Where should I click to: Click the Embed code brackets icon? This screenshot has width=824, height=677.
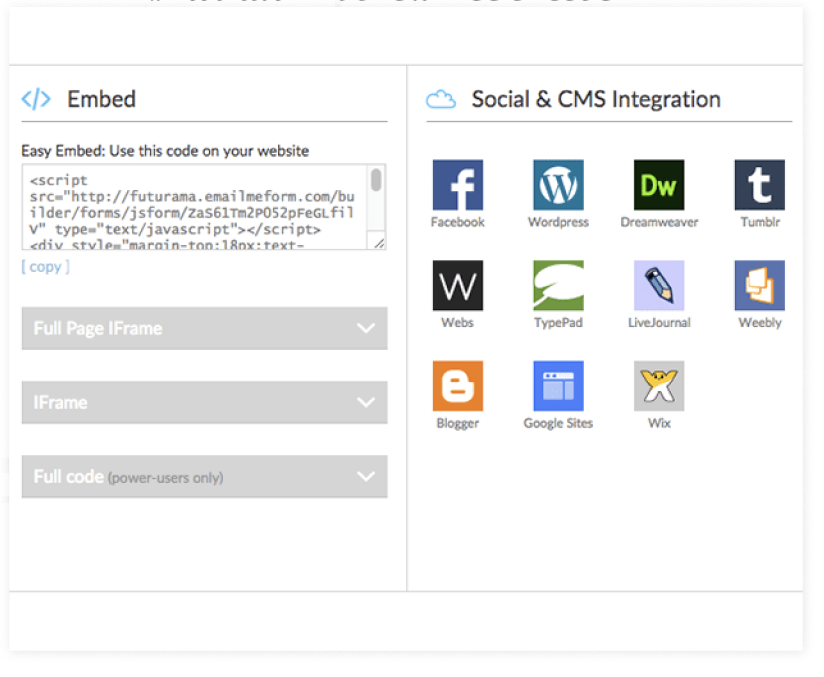coord(36,100)
